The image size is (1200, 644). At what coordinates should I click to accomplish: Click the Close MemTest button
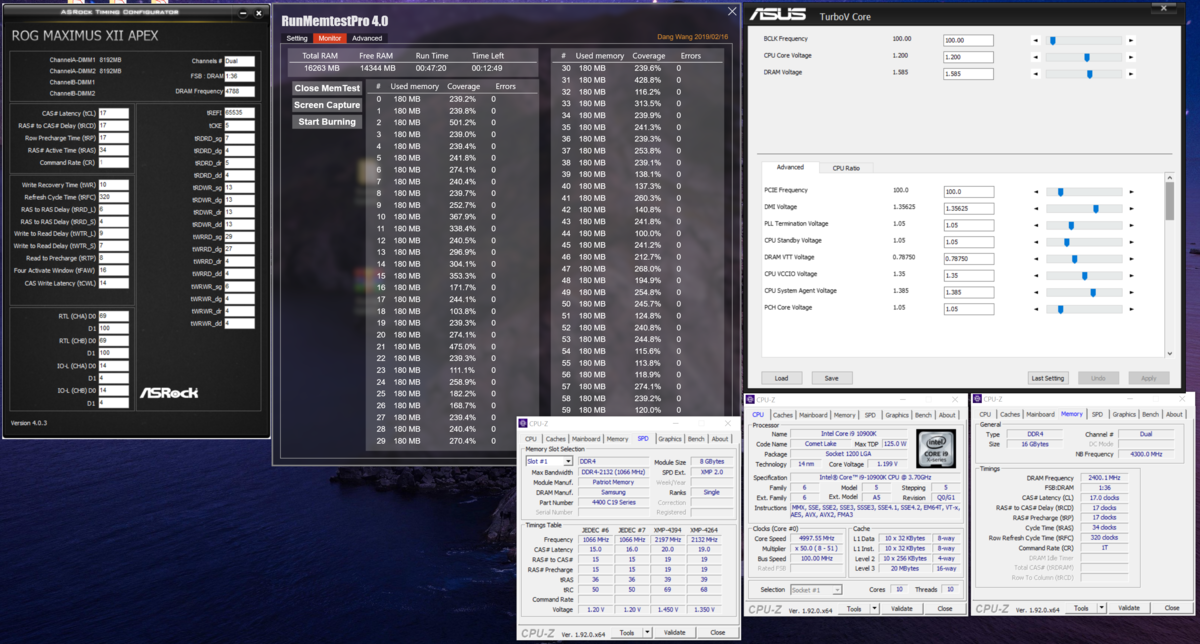[326, 88]
